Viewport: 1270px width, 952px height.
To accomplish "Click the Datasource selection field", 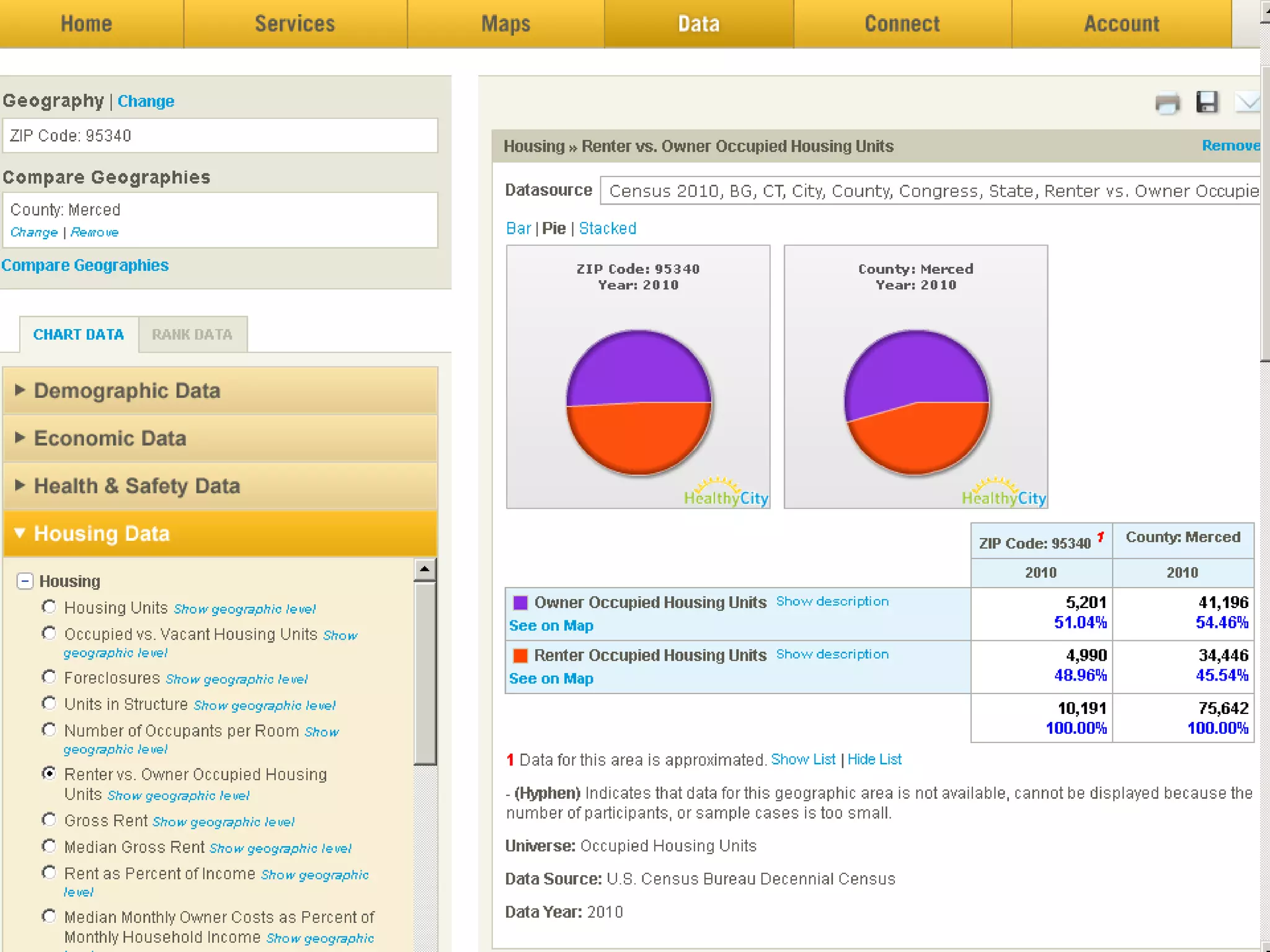I will pyautogui.click(x=930, y=191).
